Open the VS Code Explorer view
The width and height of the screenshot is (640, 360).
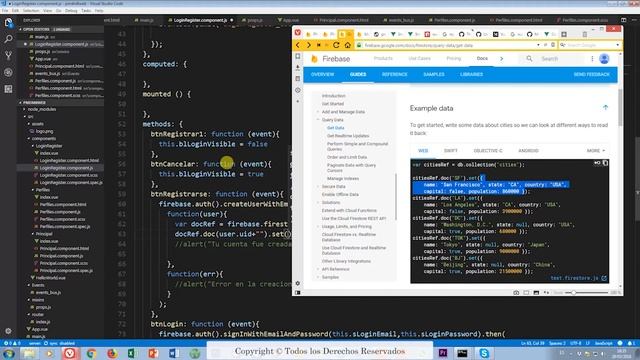[x=8, y=23]
